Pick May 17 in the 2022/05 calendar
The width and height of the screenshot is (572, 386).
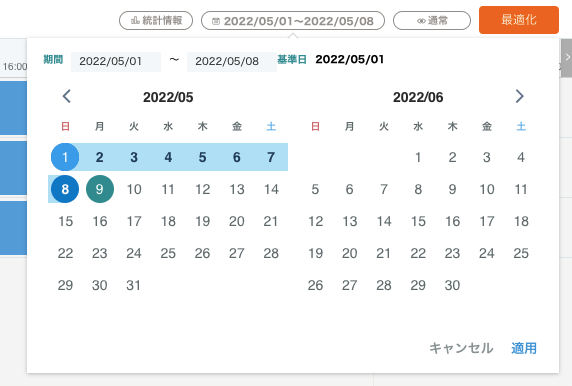(x=134, y=221)
